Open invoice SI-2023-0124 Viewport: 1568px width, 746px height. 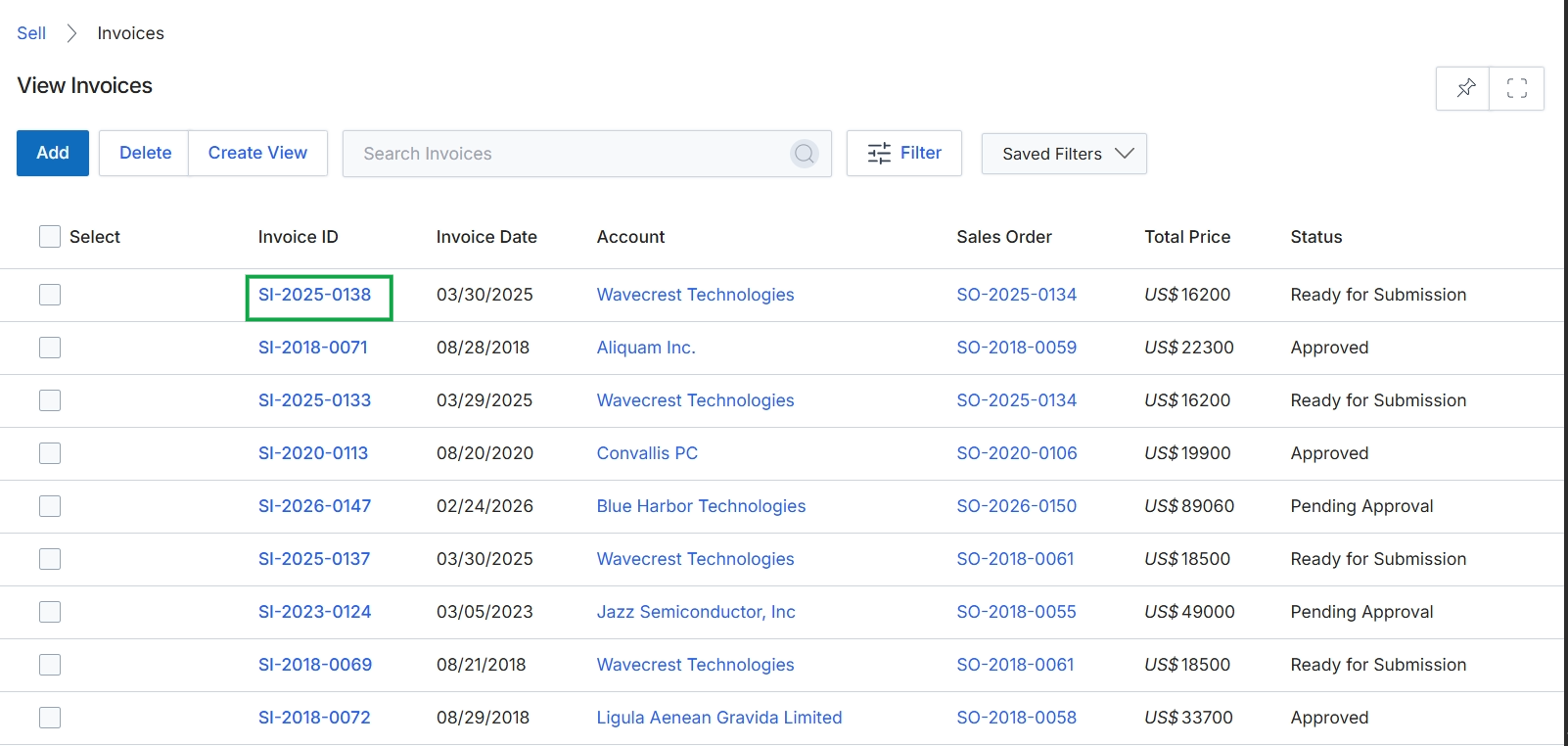(x=314, y=612)
